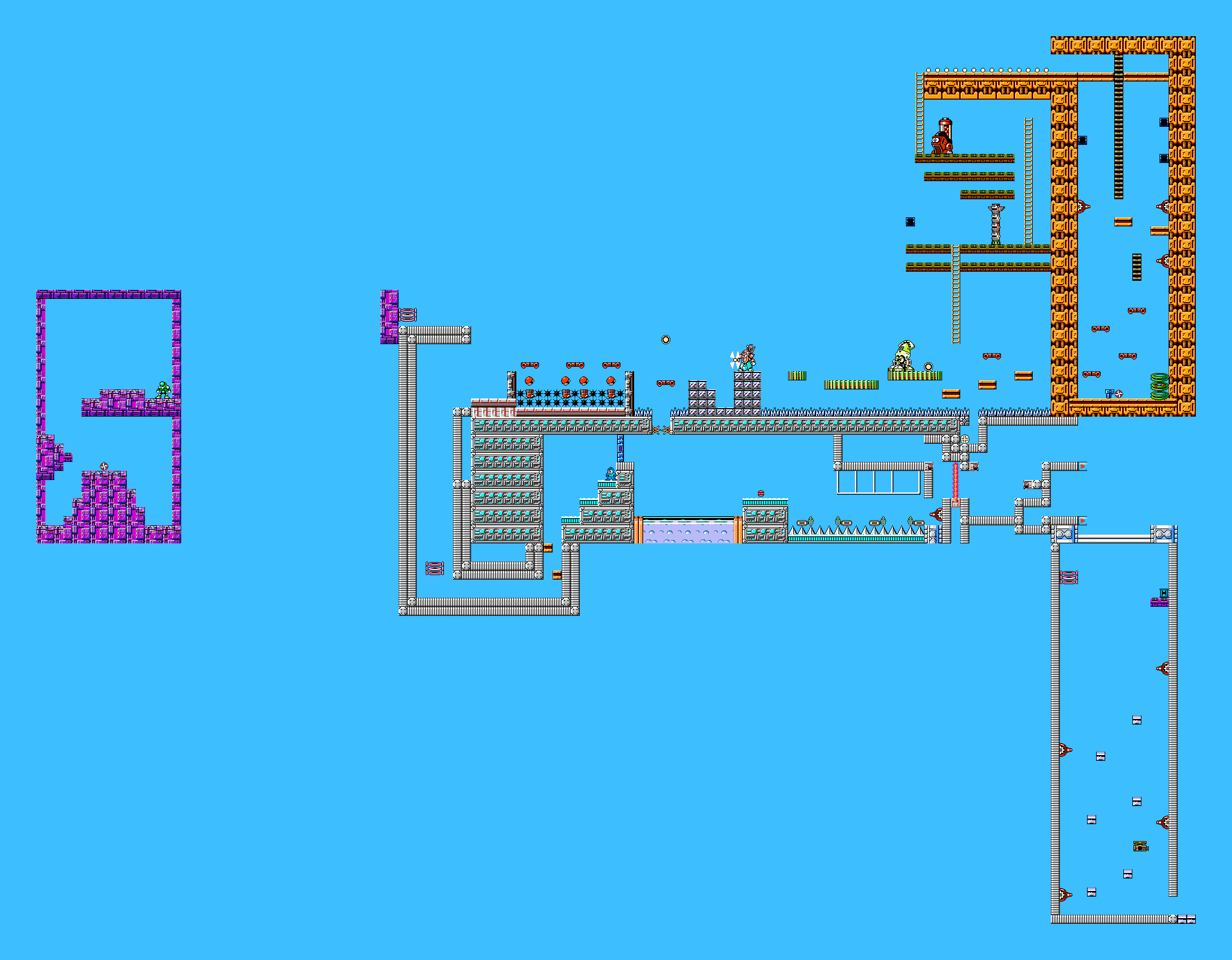The width and height of the screenshot is (1232, 960).
Task: Click the totem pole enemy
Action: tap(996, 224)
